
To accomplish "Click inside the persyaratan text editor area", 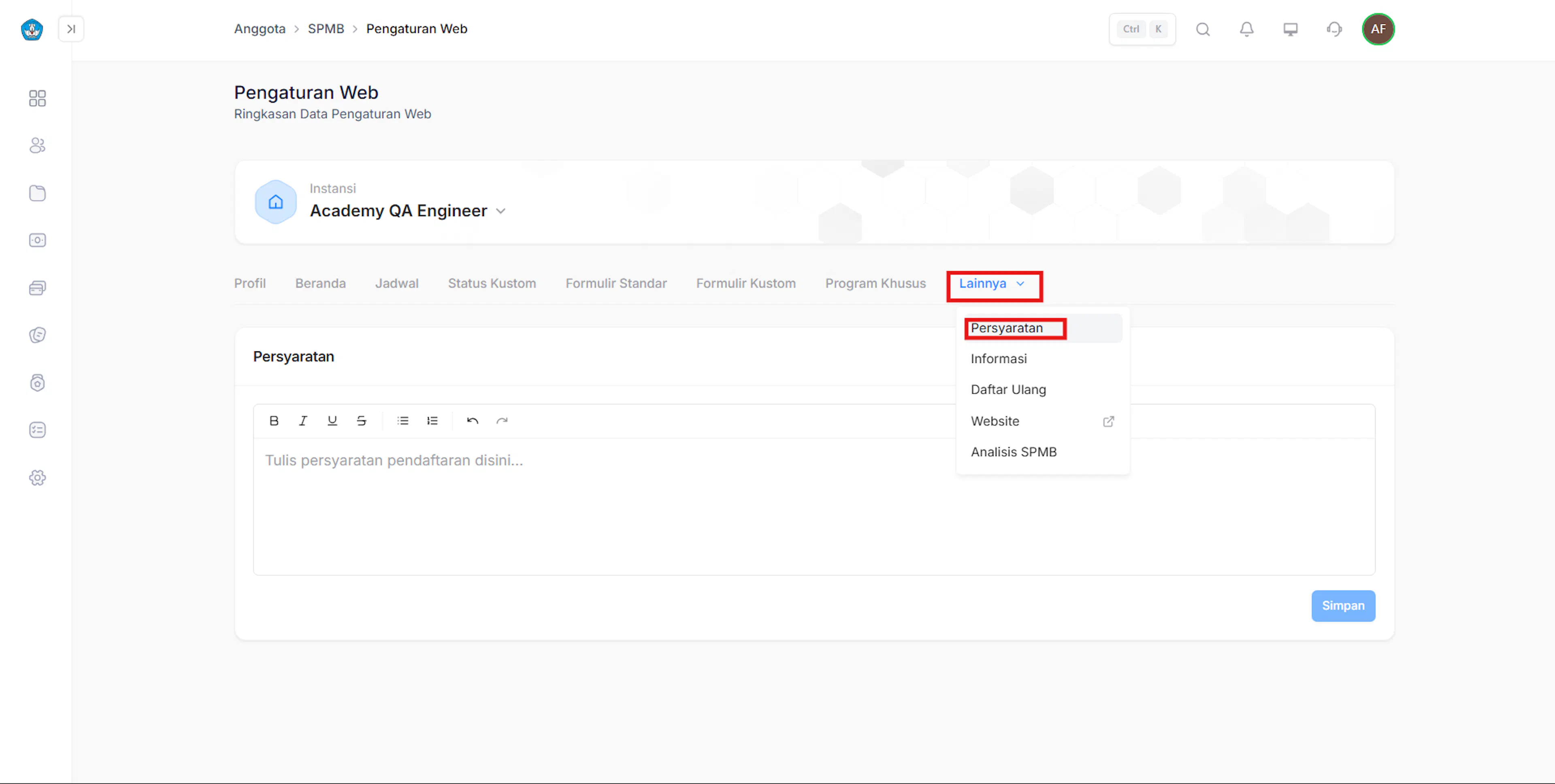I will [x=814, y=506].
